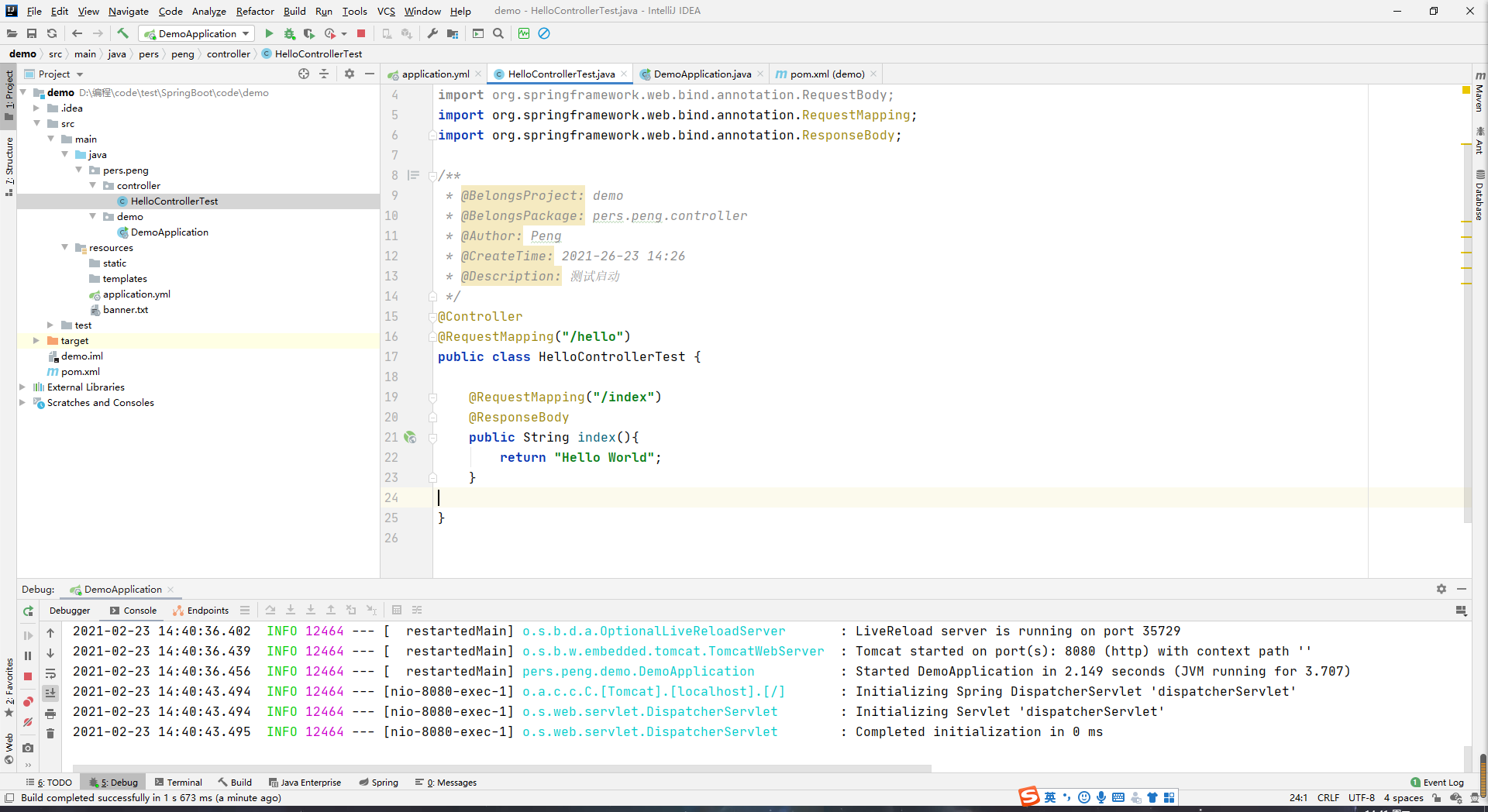
Task: Click CRLF line separator in status bar
Action: click(x=1328, y=797)
